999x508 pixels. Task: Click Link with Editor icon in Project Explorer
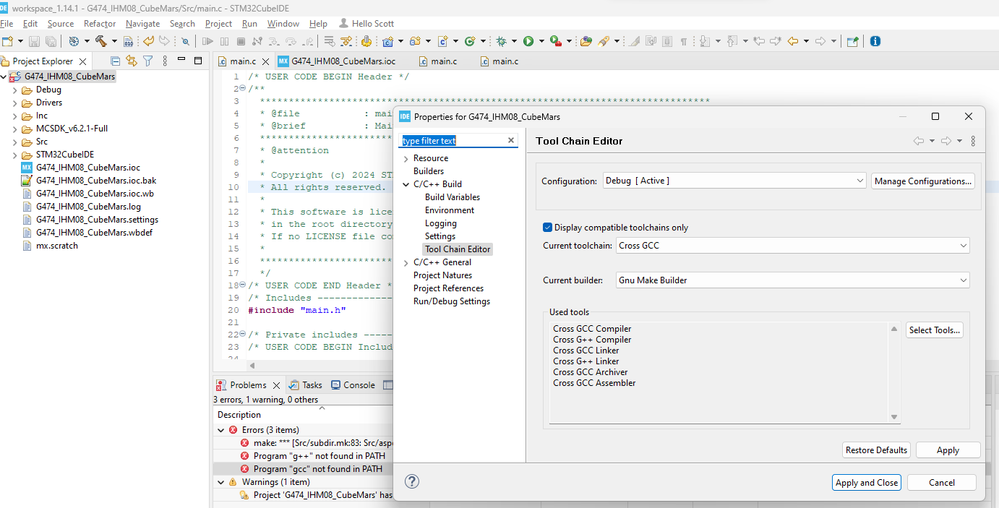click(x=130, y=61)
